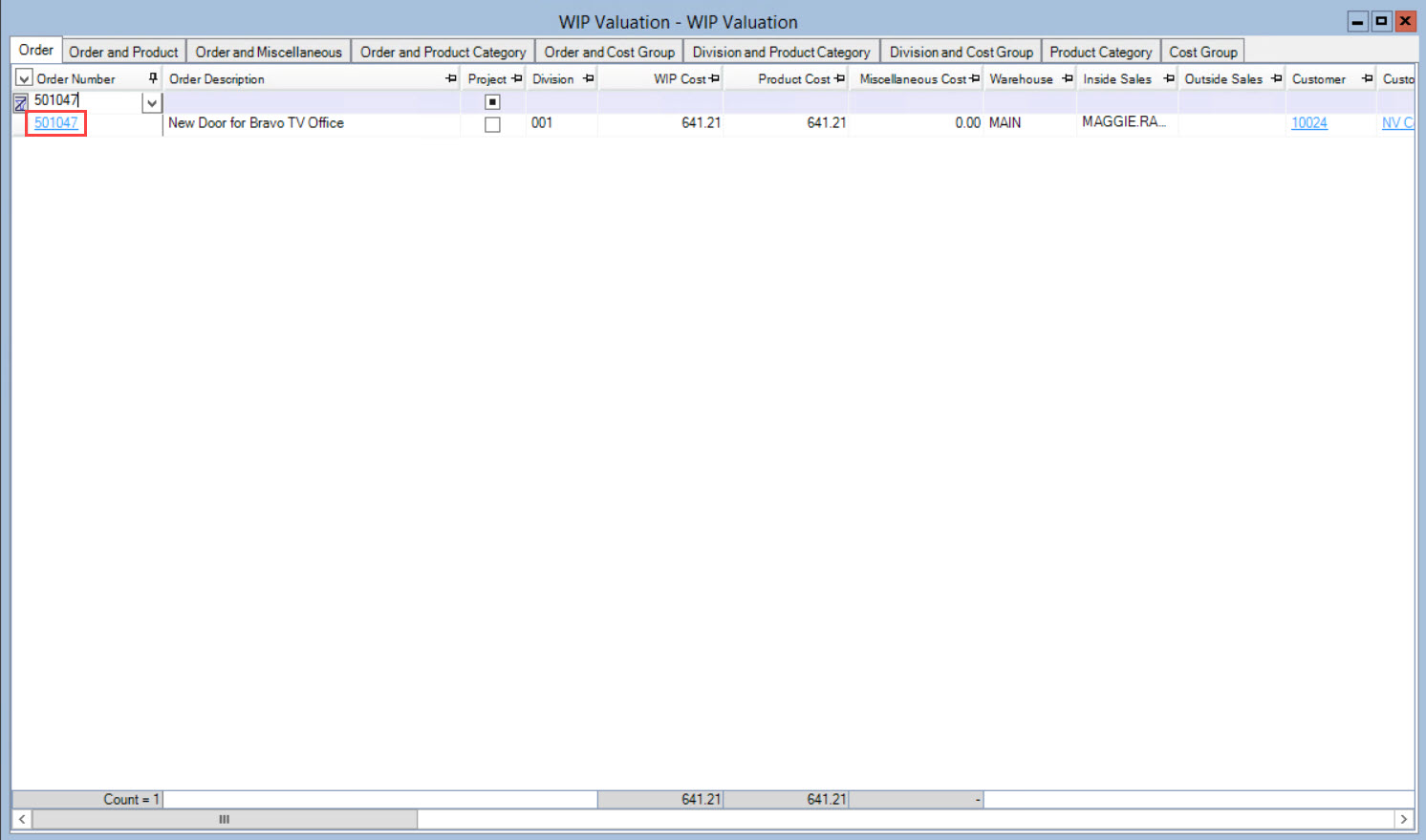Pin the Project column
The width and height of the screenshot is (1426, 840).
point(517,78)
